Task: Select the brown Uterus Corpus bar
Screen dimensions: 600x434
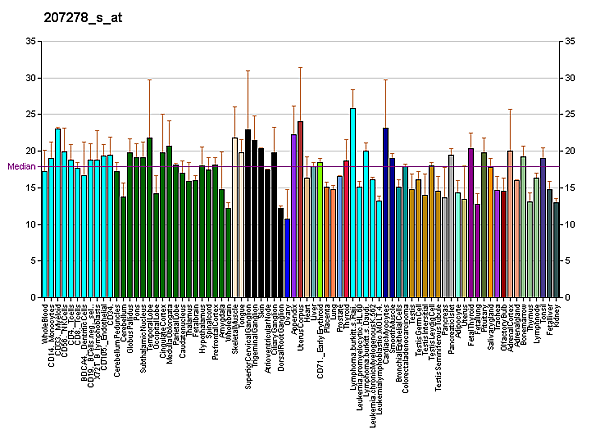Action: pos(300,209)
